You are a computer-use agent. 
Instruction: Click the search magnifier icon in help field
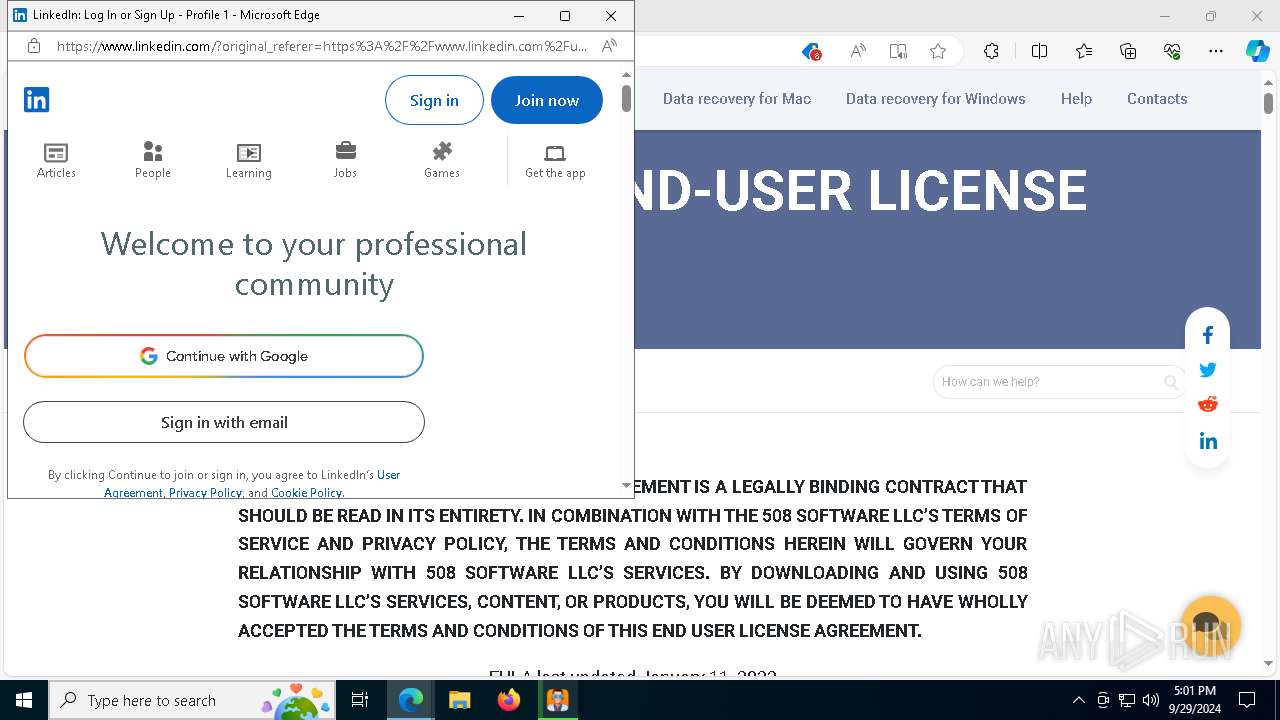point(1171,382)
